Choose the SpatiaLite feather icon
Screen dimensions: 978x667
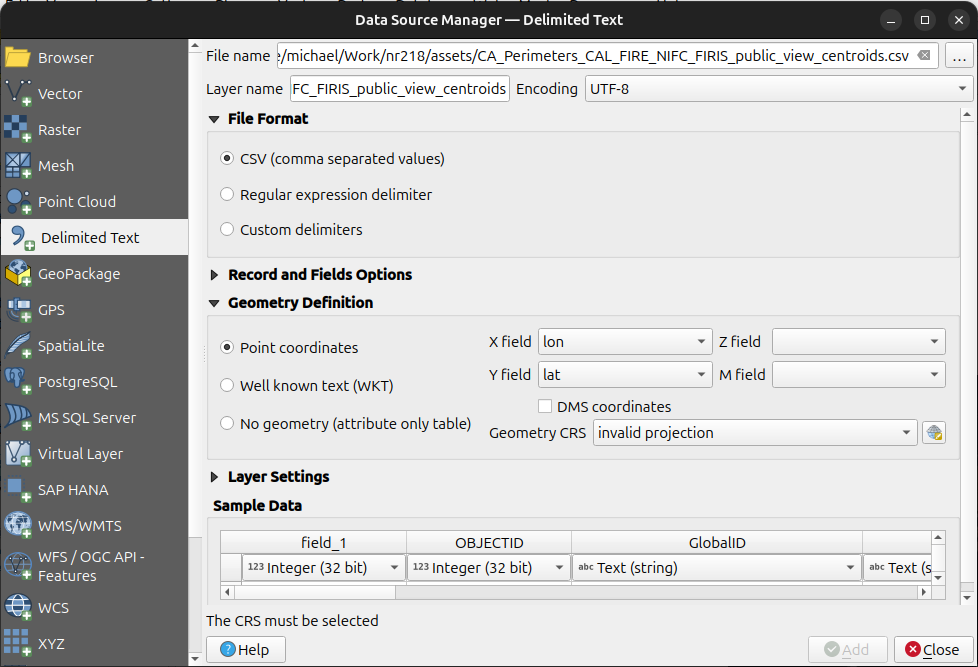[x=18, y=346]
